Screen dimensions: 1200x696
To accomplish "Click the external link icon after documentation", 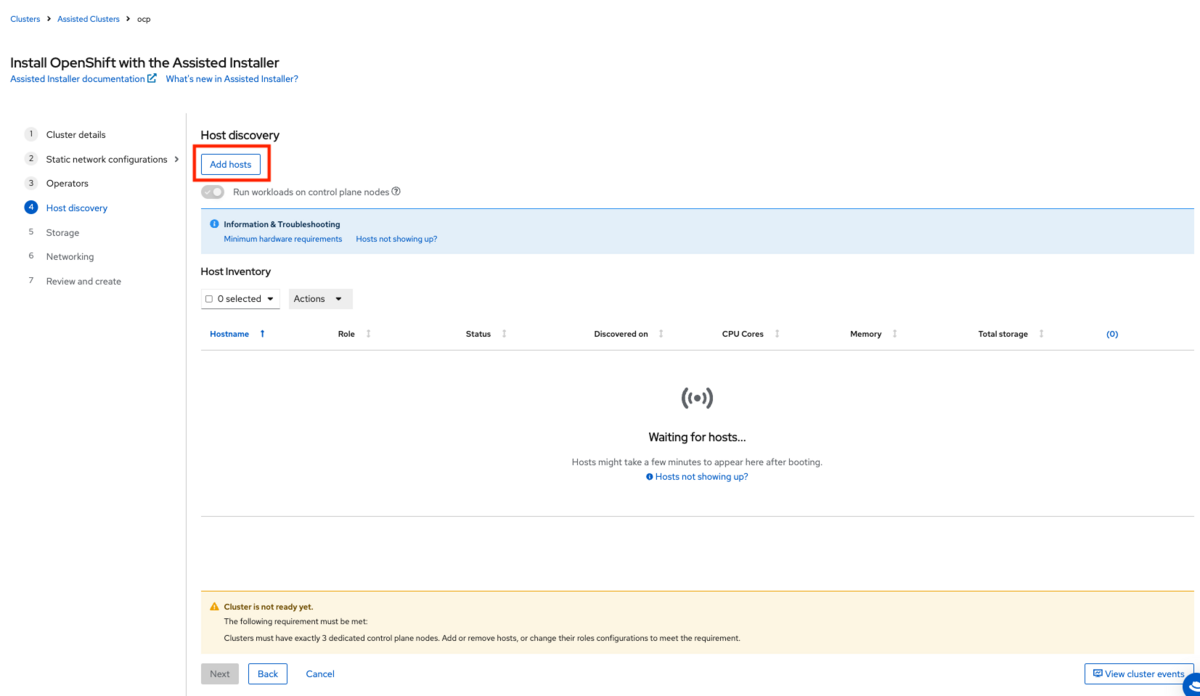I will tap(152, 78).
